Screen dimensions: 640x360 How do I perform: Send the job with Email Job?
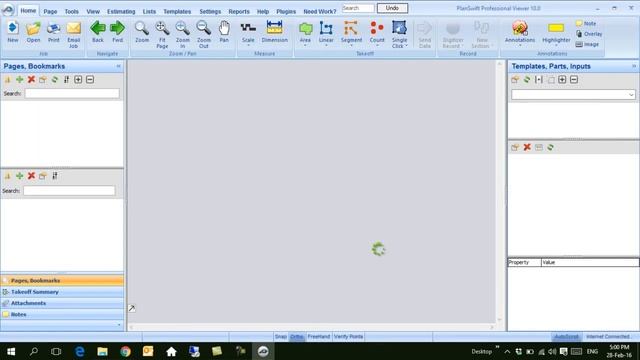pyautogui.click(x=73, y=34)
